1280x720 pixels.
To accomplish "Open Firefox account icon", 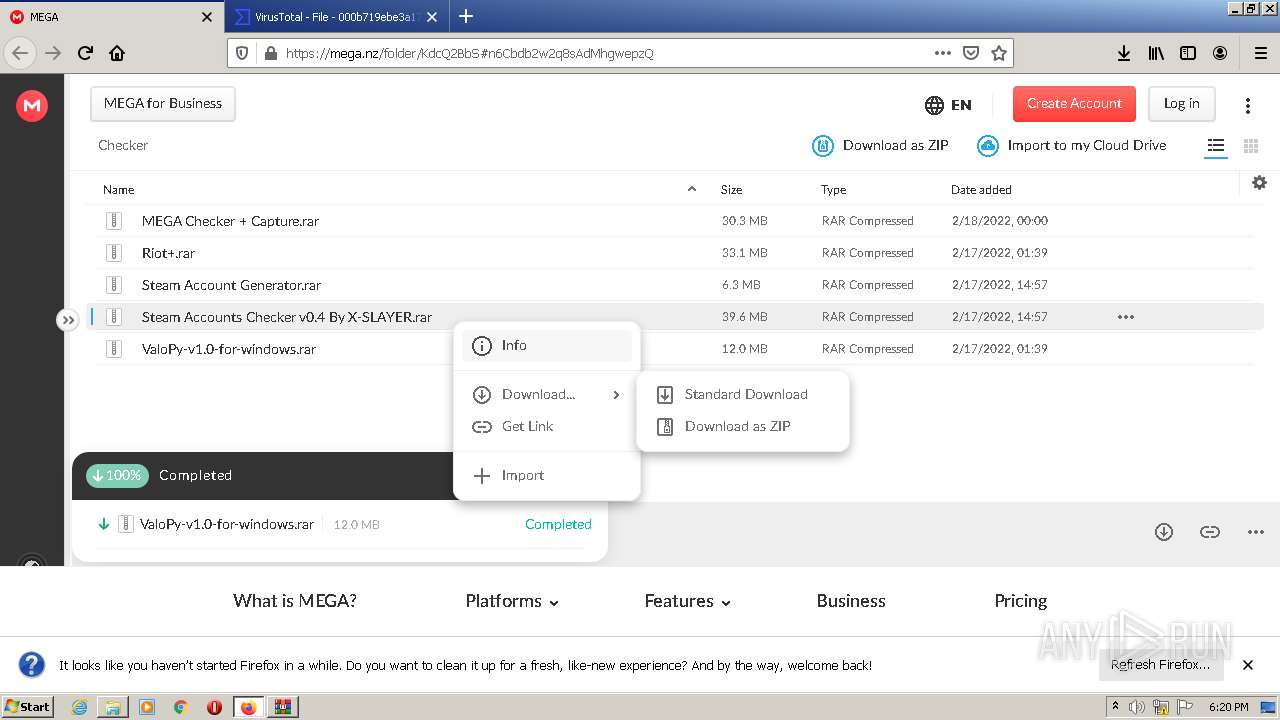I will coord(1220,53).
